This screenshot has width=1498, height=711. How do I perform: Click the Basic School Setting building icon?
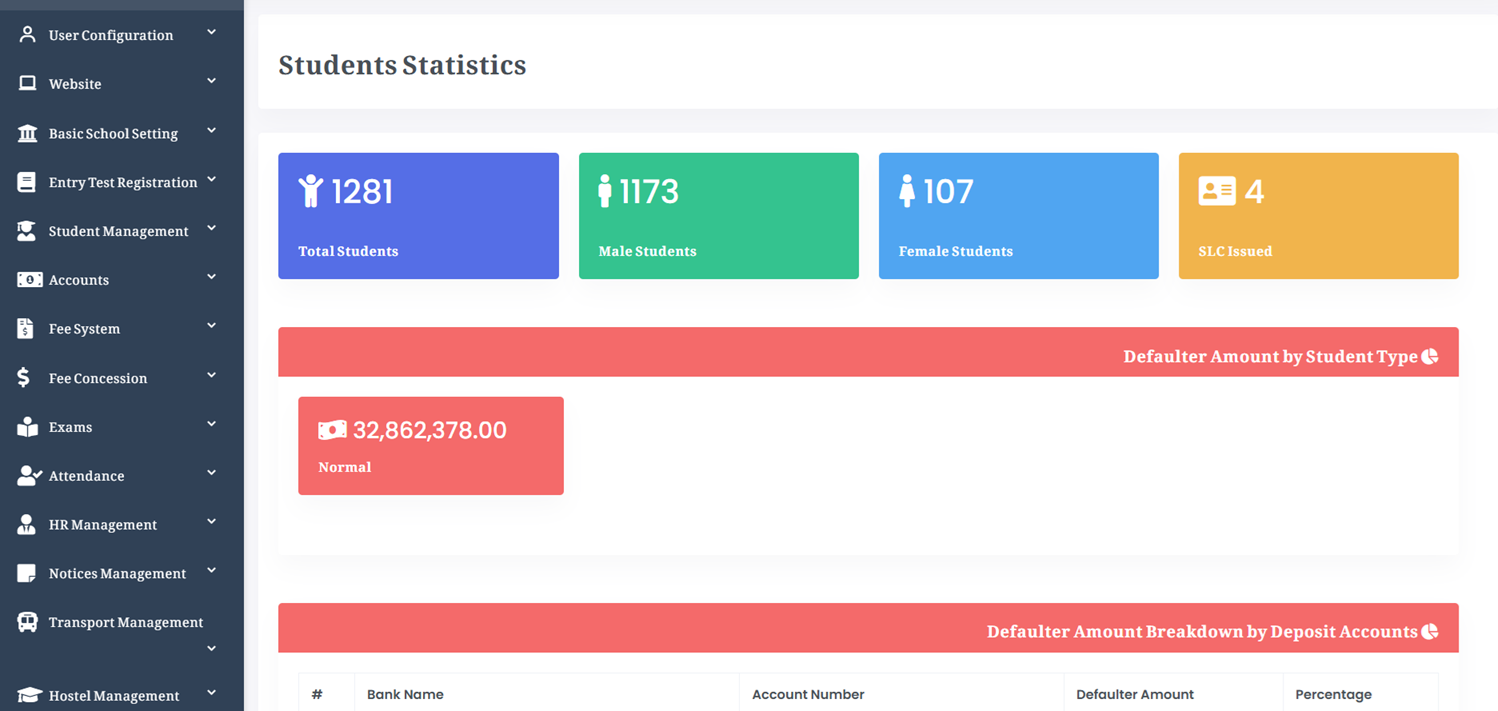[26, 132]
